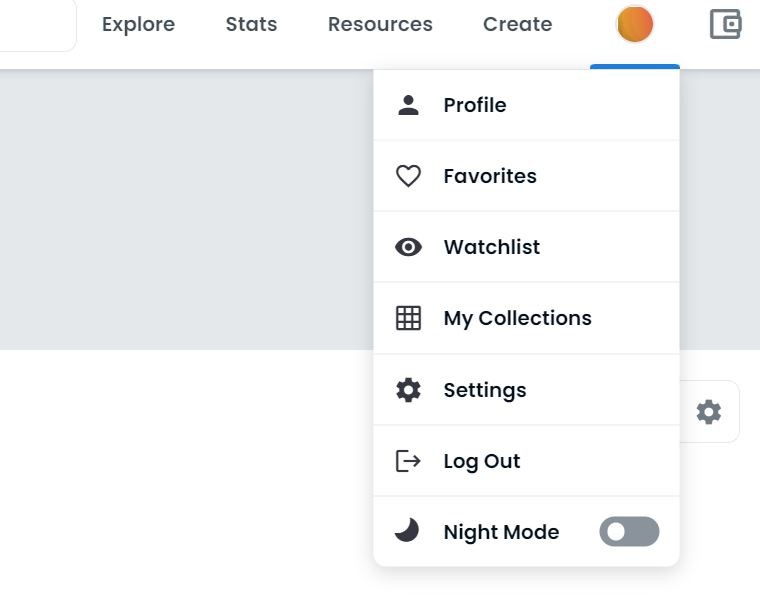760x610 pixels.
Task: Click the eye icon beside Watchlist
Action: coord(408,247)
